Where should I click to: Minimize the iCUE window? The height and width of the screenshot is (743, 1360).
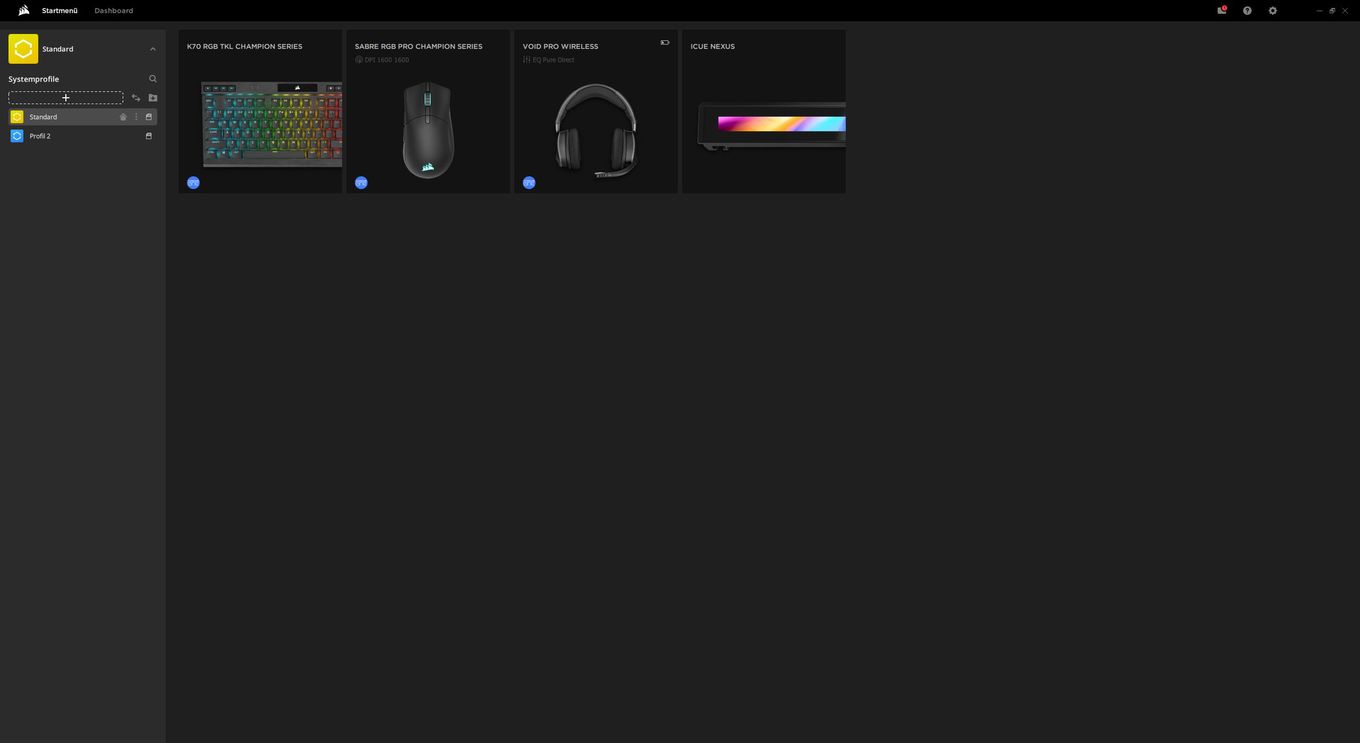point(1319,10)
